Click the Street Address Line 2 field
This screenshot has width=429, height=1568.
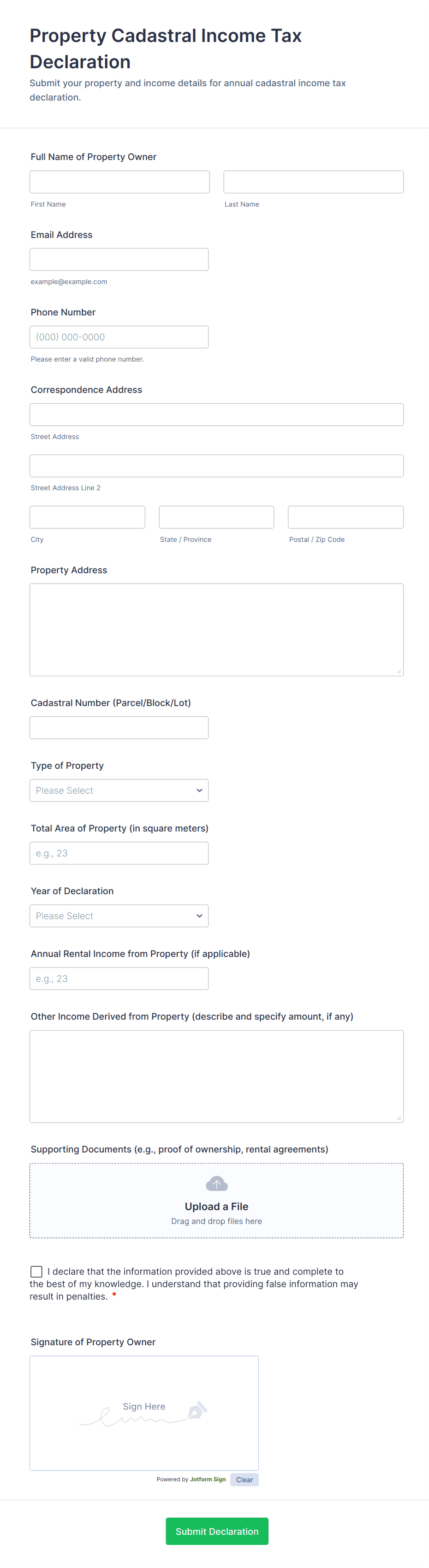217,466
